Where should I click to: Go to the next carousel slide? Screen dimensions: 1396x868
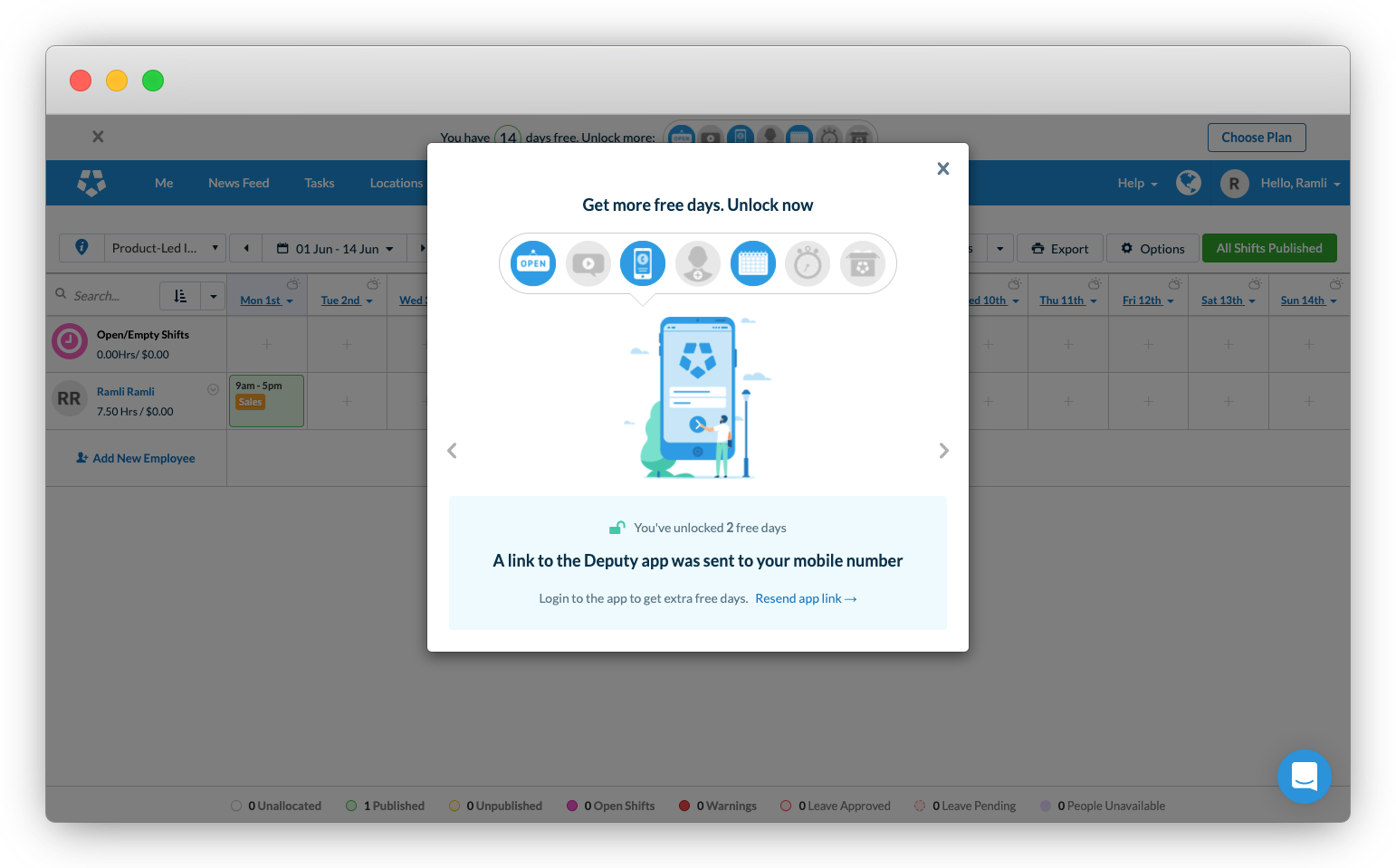point(943,451)
